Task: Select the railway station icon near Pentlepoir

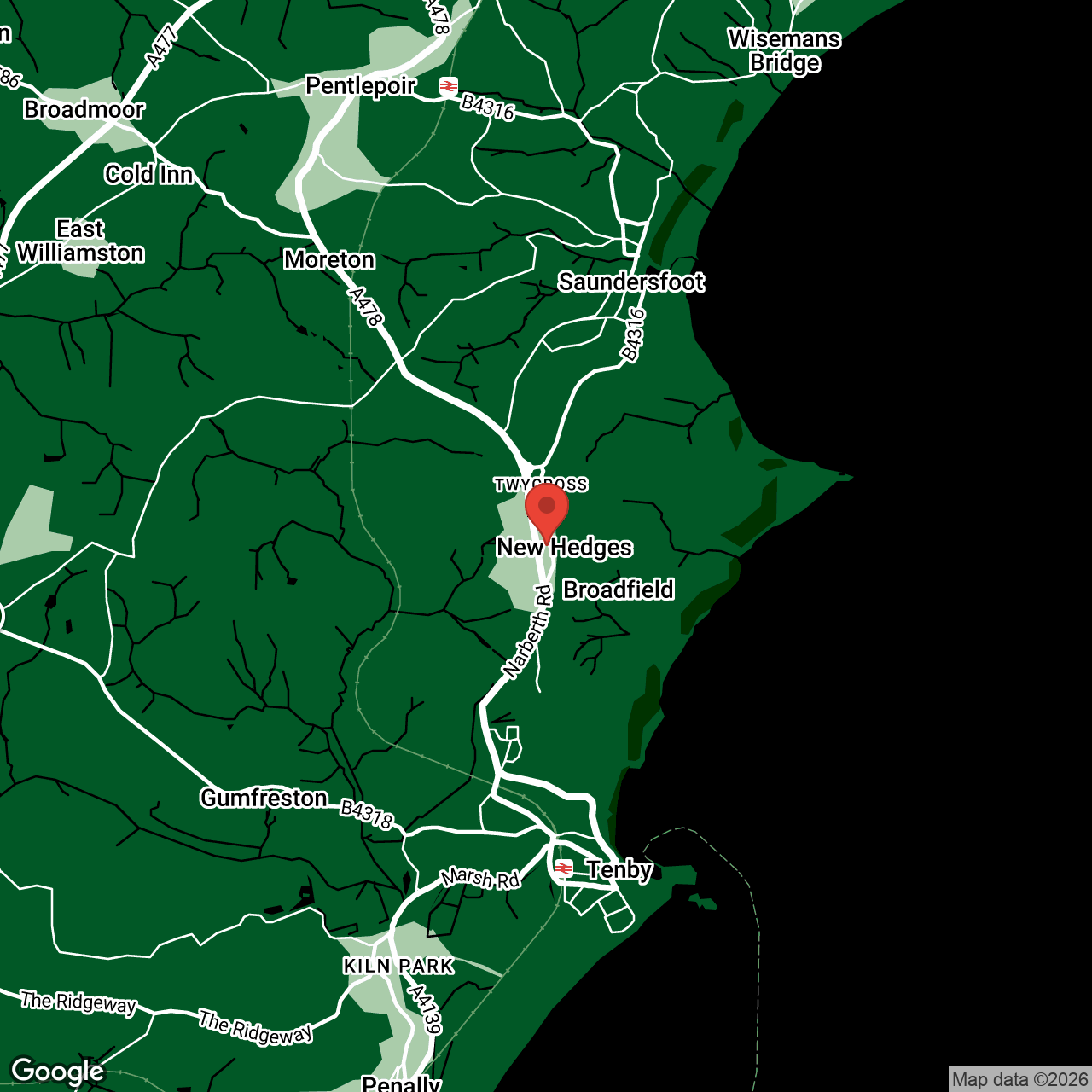Action: pos(449,86)
